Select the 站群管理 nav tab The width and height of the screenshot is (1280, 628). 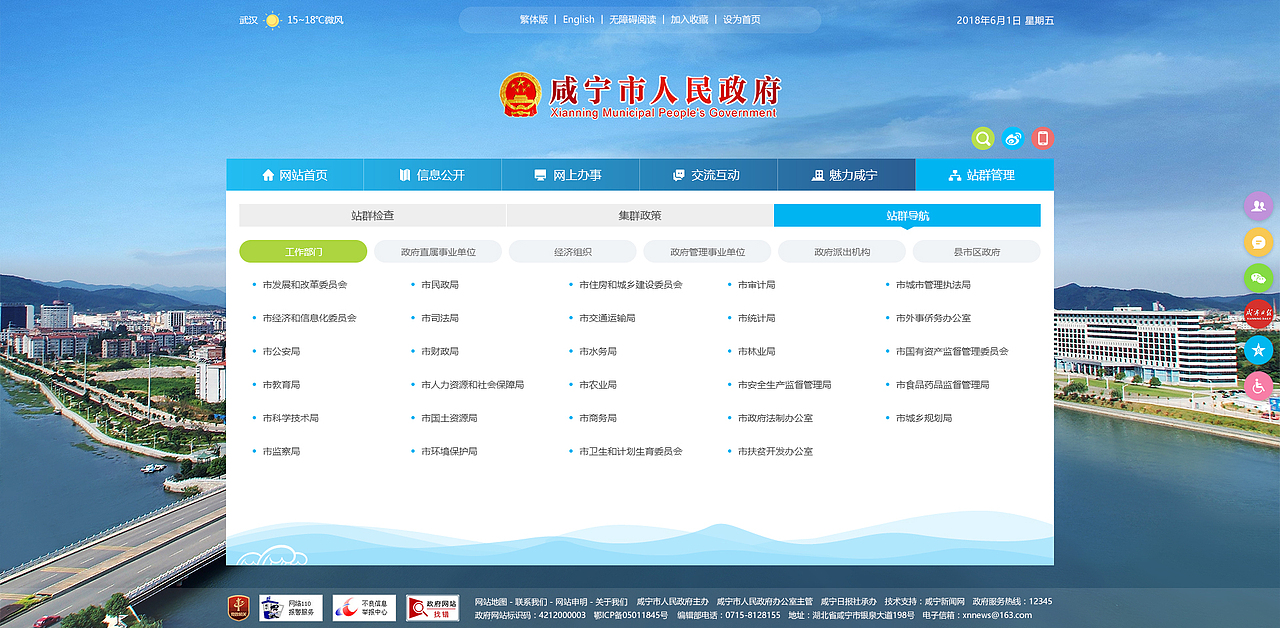984,175
